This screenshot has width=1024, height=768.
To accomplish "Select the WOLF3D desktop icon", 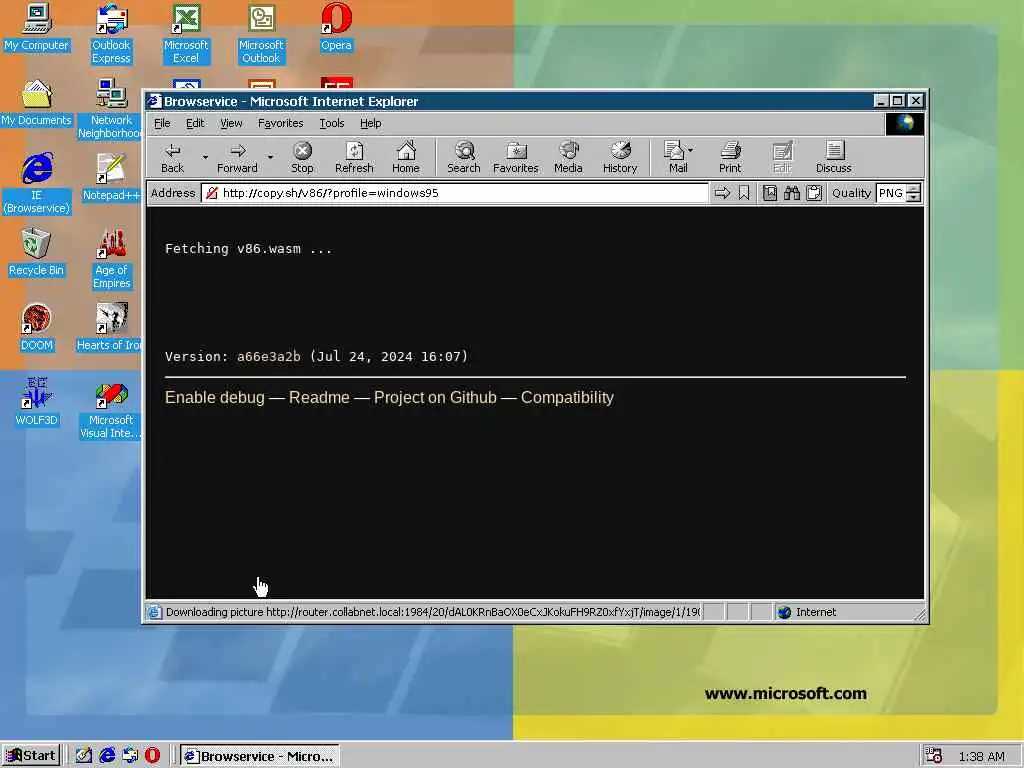I will tap(36, 403).
